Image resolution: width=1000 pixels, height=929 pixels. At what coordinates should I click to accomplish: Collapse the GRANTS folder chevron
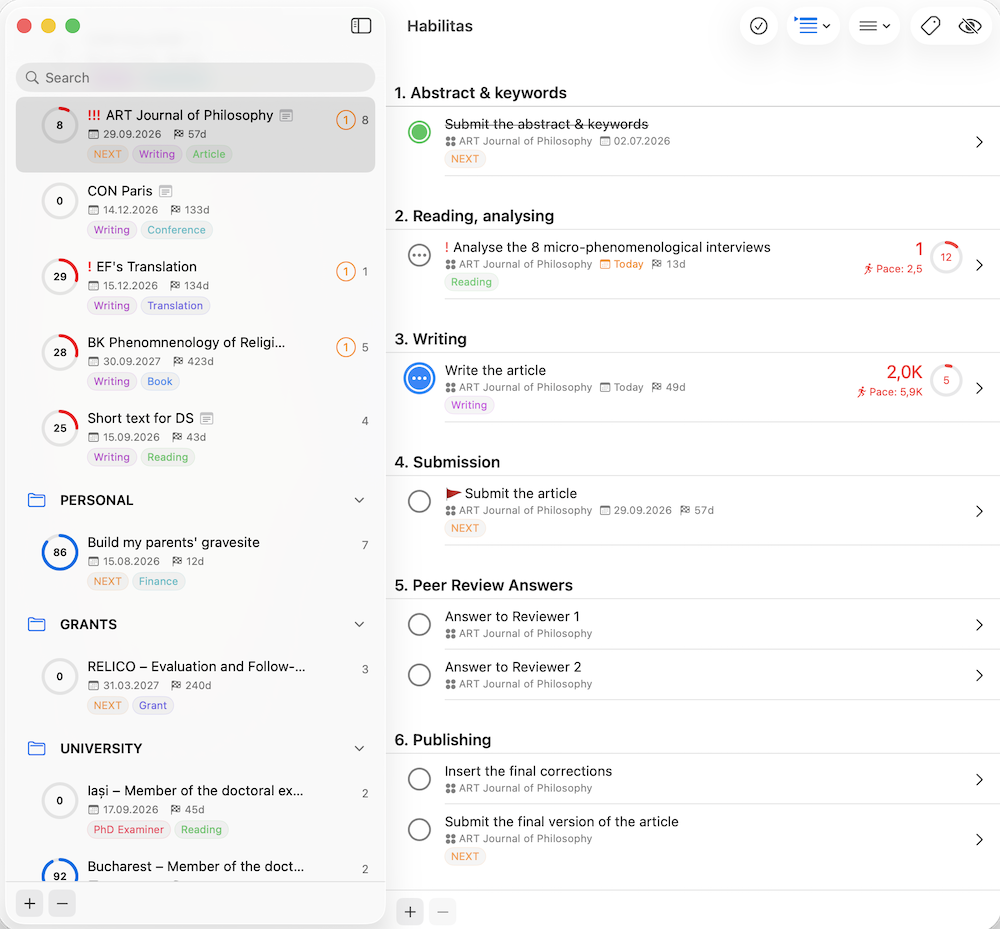pyautogui.click(x=360, y=624)
